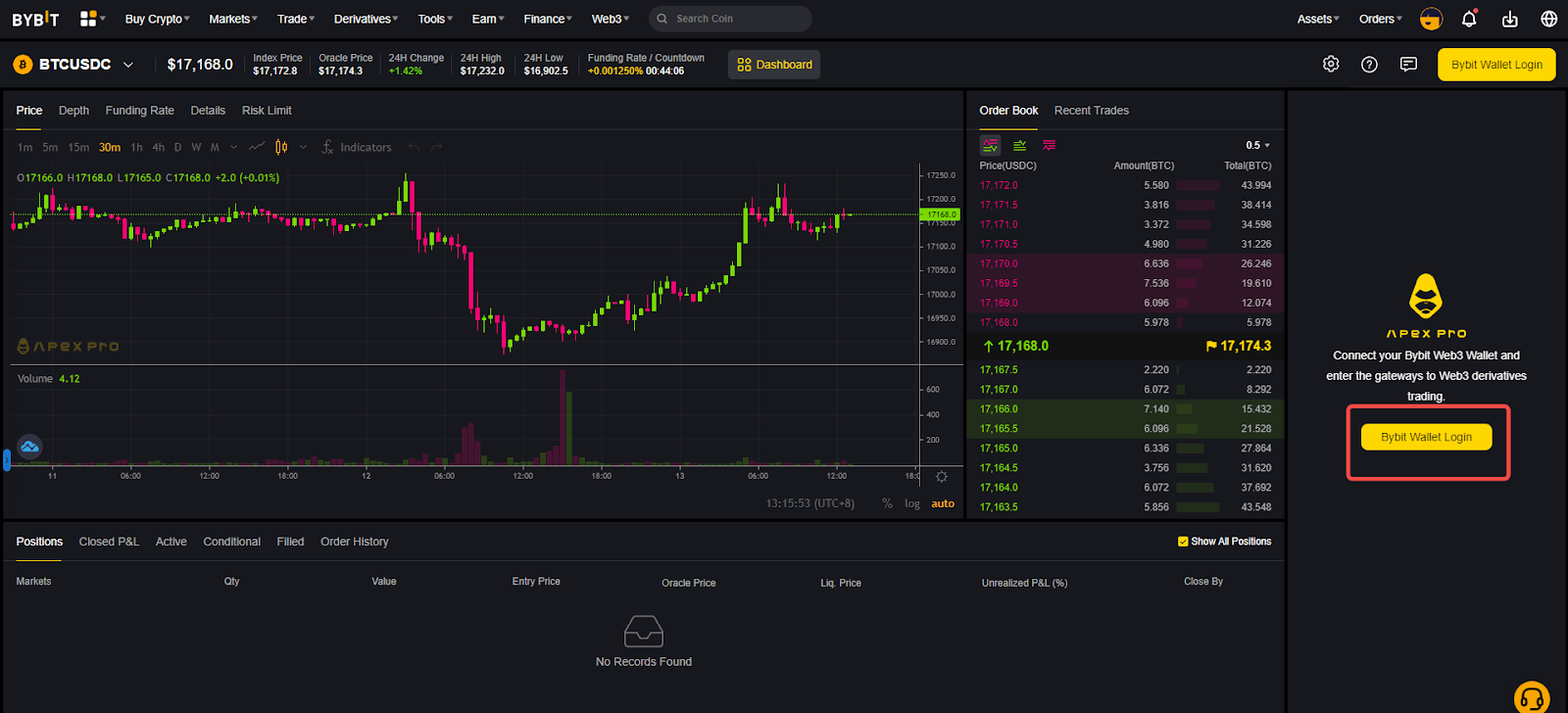This screenshot has height=713, width=1568.
Task: Open the Closed P&L tab
Action: click(x=109, y=542)
